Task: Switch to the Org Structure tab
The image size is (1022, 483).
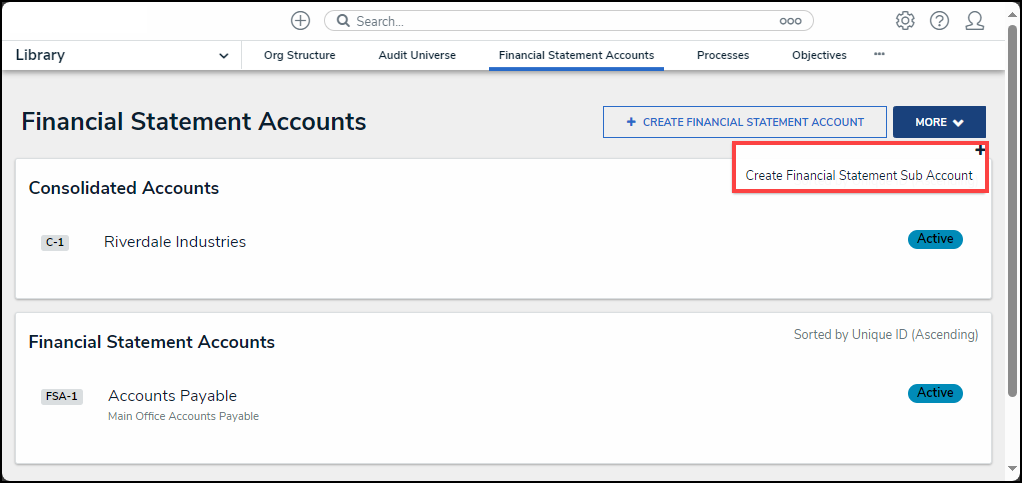Action: click(299, 56)
